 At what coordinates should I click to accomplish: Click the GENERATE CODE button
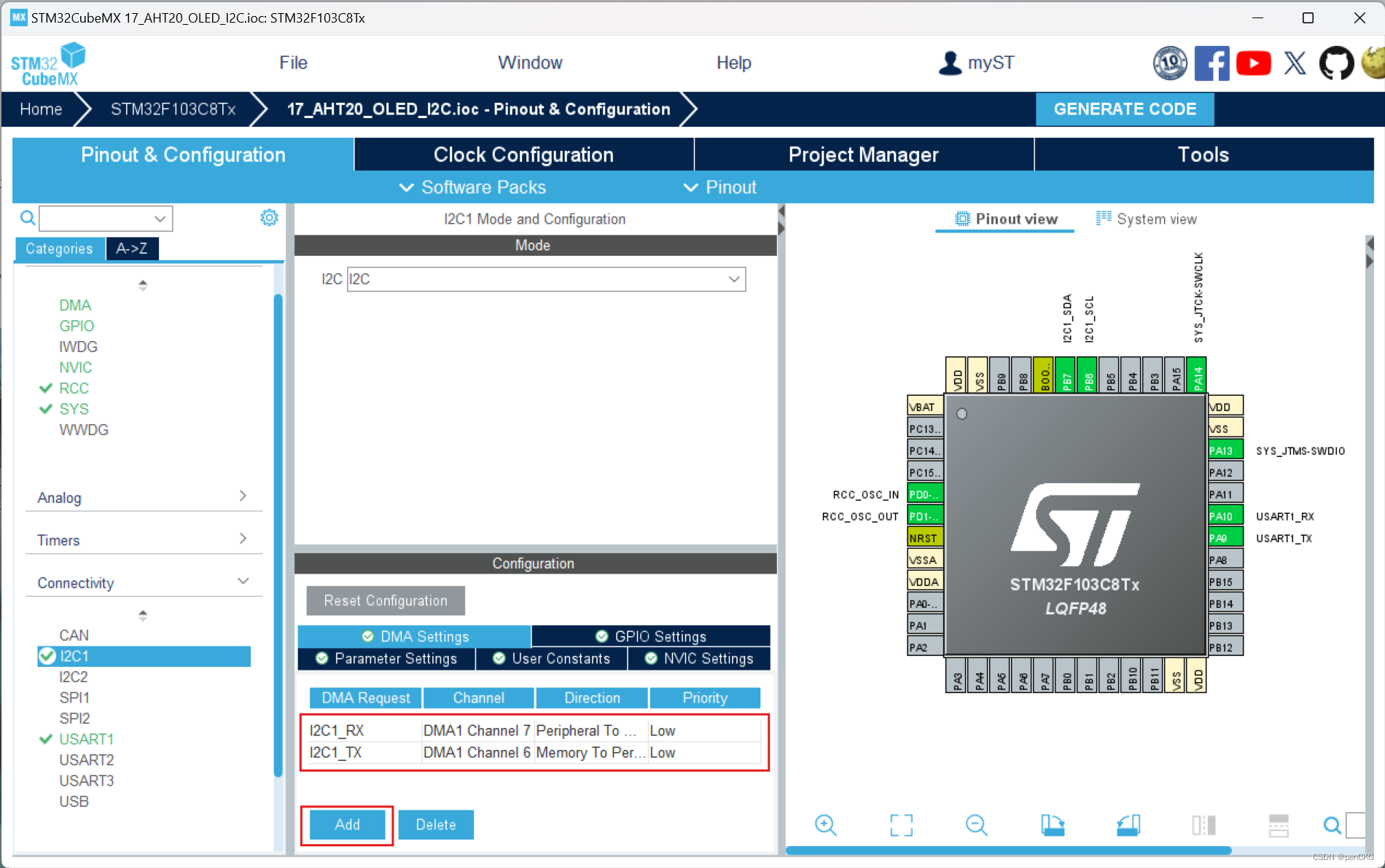1125,109
